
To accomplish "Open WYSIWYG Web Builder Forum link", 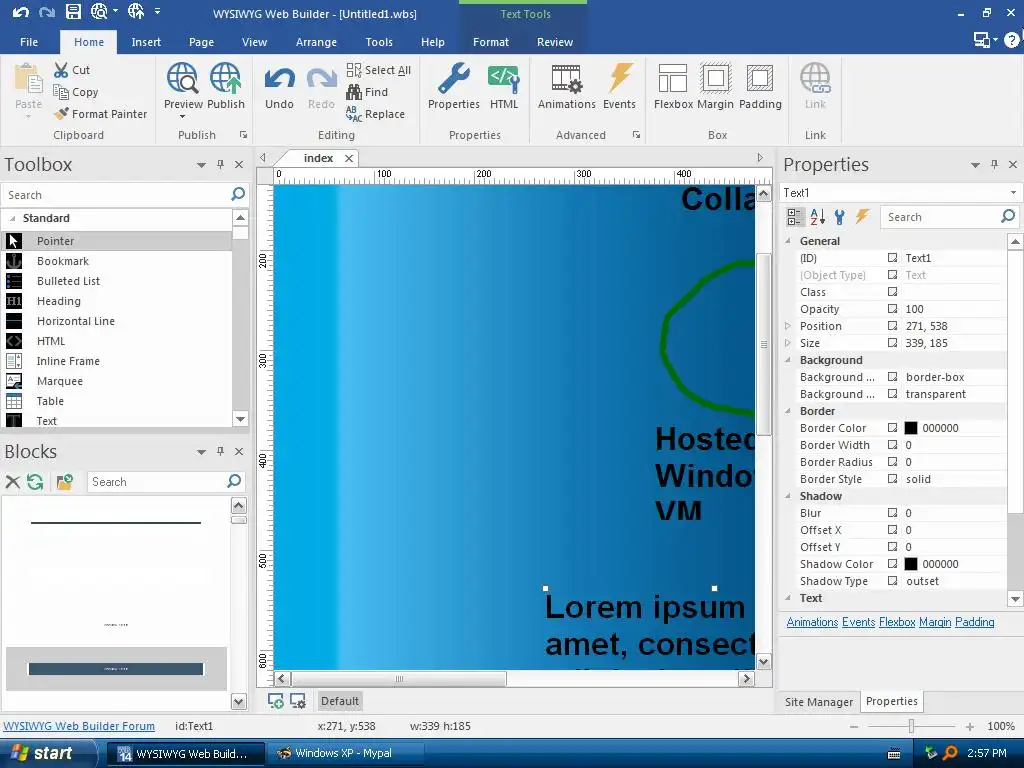I will 79,726.
